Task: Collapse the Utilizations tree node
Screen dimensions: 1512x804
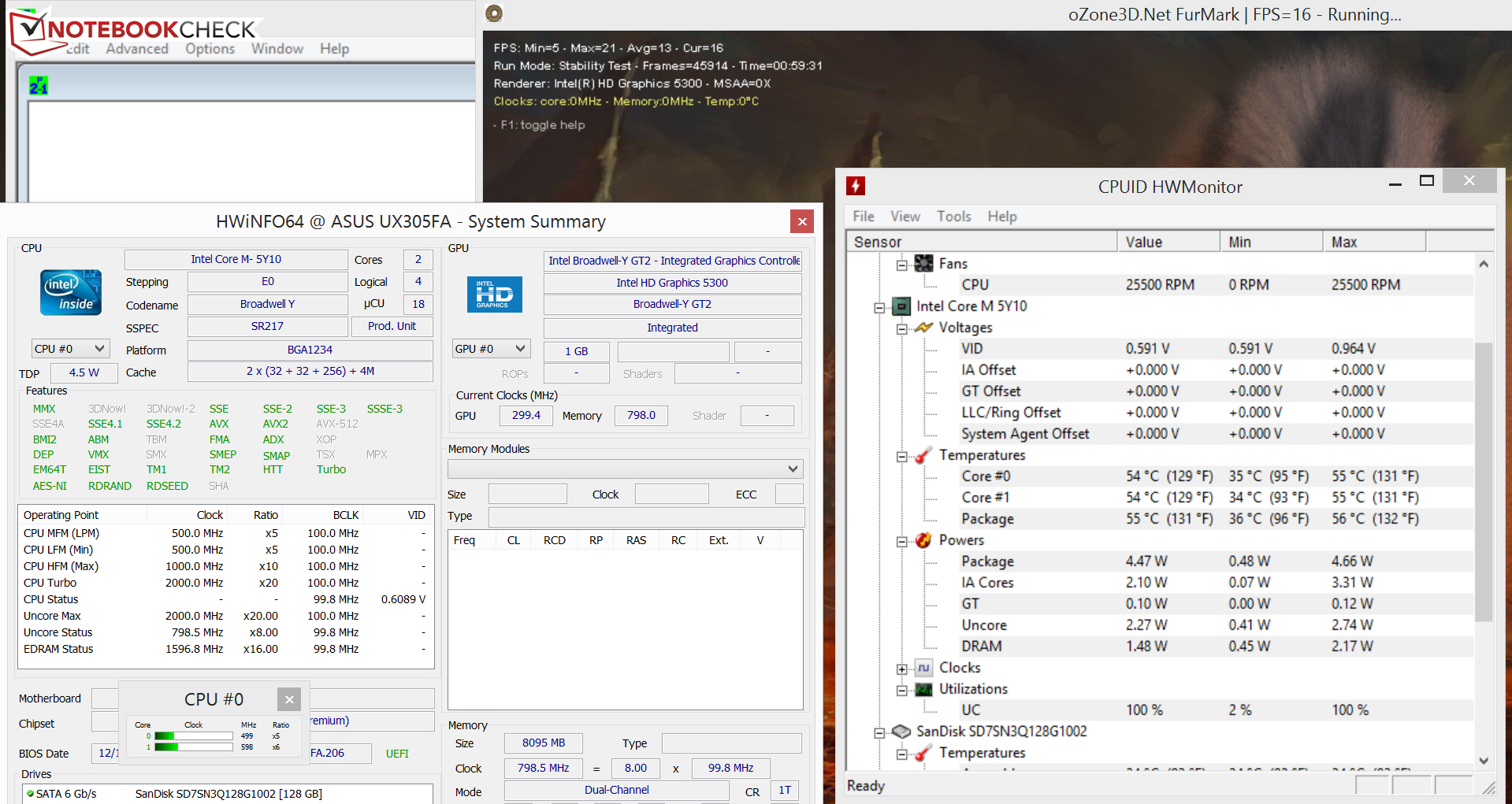Action: (x=901, y=690)
